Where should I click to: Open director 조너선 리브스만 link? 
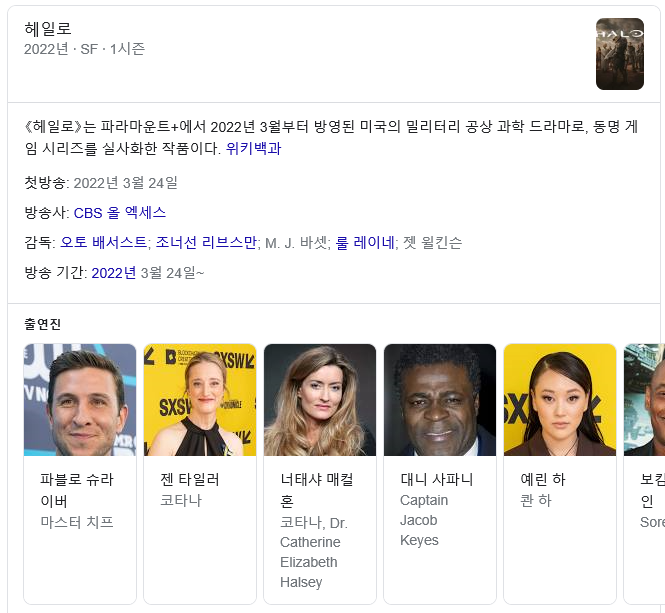coord(206,242)
